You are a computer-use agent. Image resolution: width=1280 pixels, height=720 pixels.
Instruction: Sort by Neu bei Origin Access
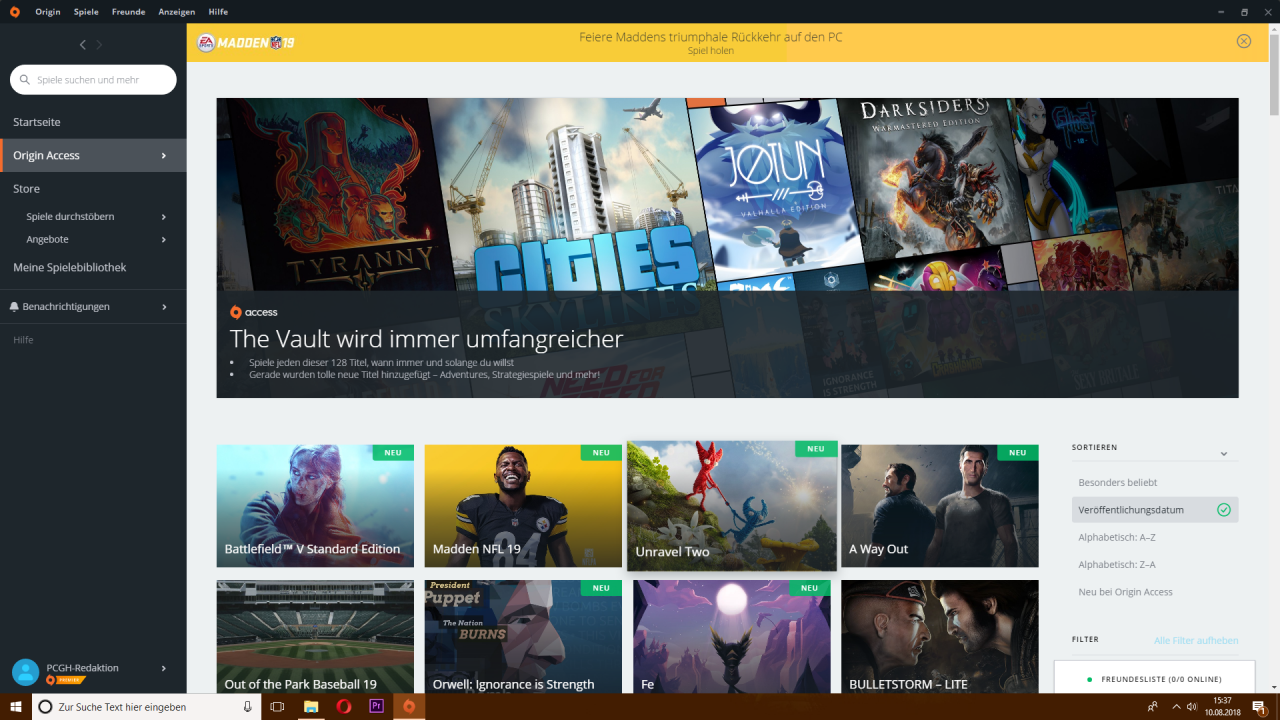[x=1126, y=592]
